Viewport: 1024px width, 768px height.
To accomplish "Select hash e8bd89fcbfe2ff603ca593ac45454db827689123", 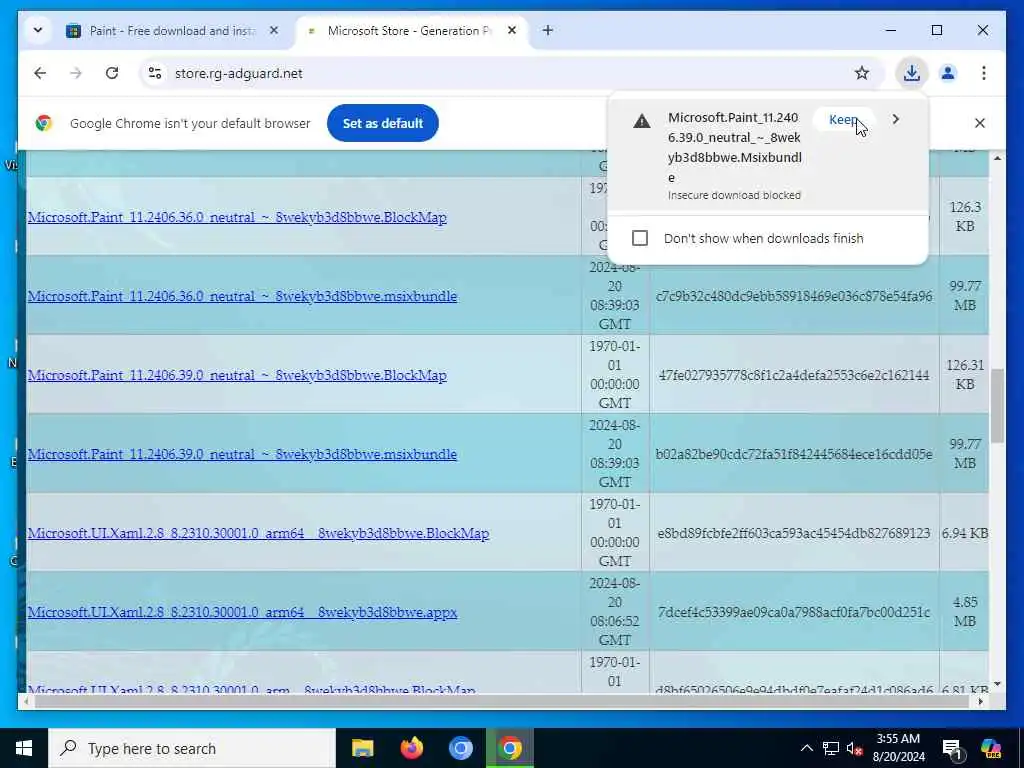I will point(794,534).
